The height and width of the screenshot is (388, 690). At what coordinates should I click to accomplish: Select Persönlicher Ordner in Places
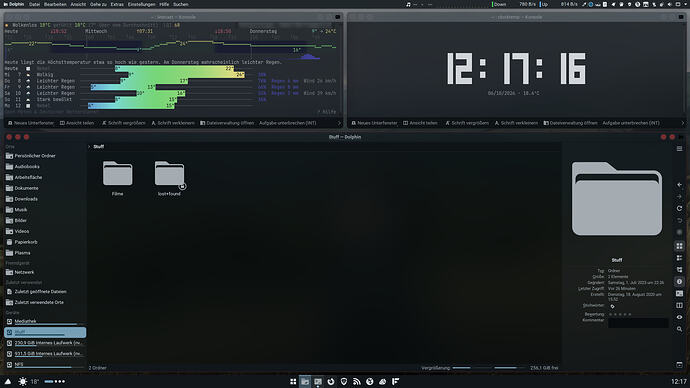click(x=45, y=156)
